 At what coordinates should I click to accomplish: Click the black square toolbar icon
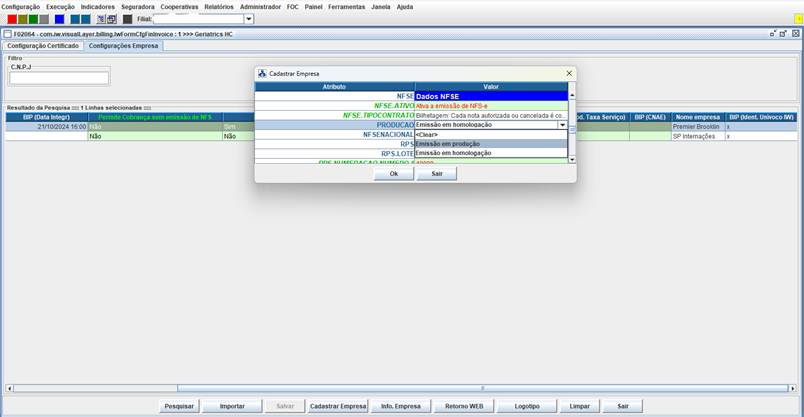point(127,19)
